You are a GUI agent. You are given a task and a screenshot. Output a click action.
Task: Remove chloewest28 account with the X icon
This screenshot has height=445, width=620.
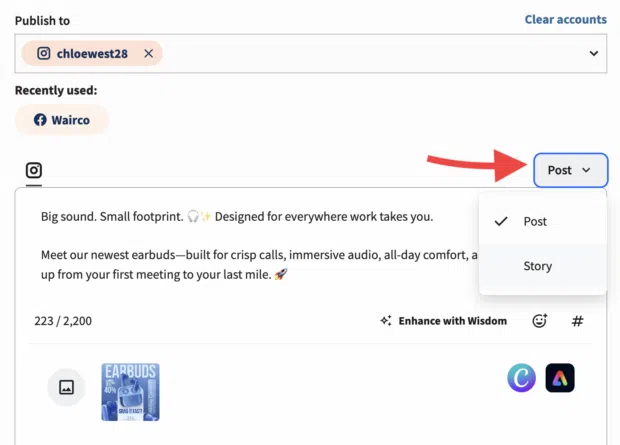click(149, 53)
